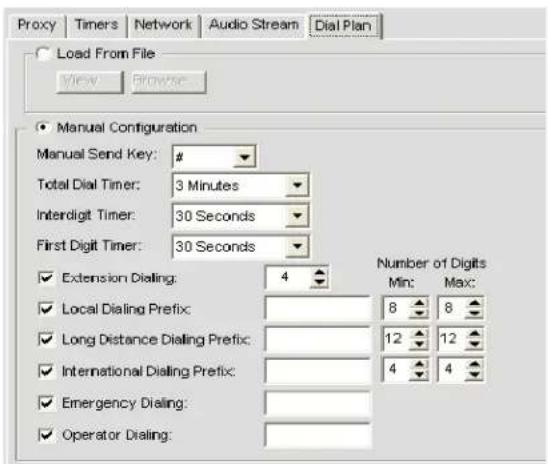548x464 pixels.
Task: Increase International Dialing minimum digits
Action: click(419, 364)
